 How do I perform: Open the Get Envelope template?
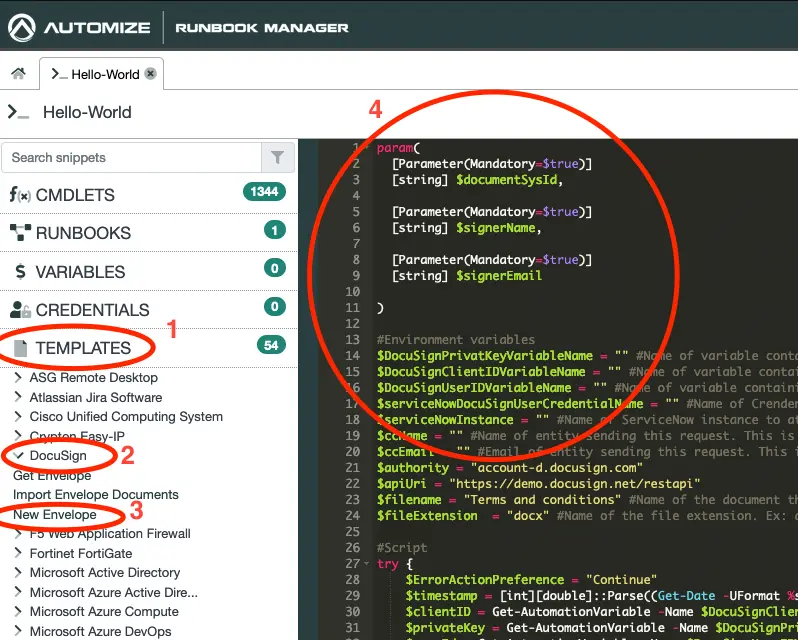pyautogui.click(x=52, y=475)
